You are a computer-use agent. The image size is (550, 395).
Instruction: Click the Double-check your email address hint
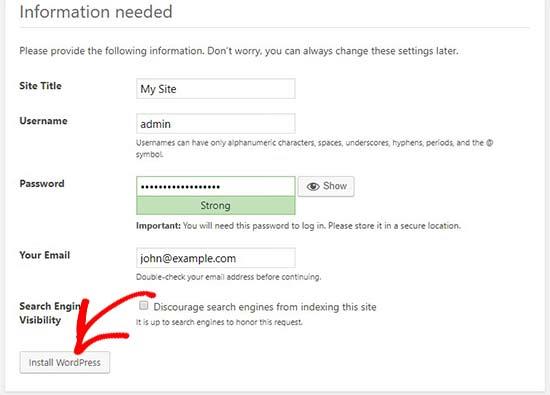228,277
